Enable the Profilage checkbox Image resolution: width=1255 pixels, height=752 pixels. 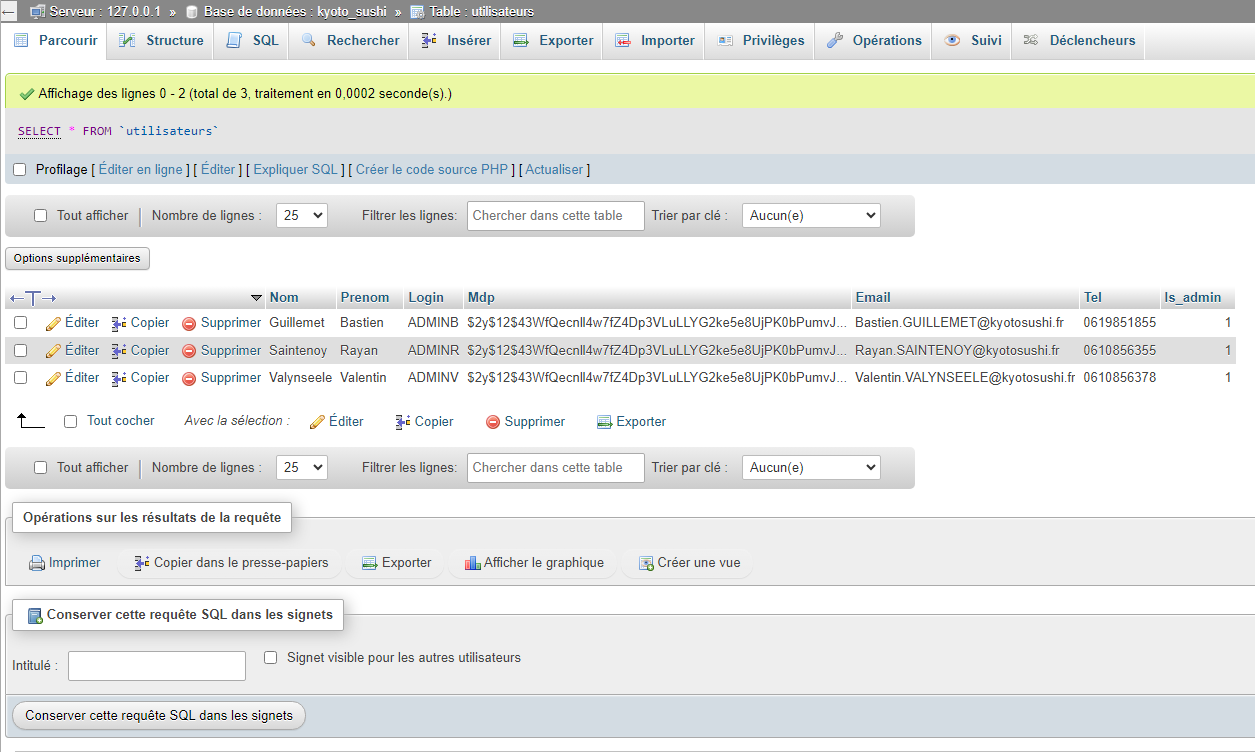(20, 170)
